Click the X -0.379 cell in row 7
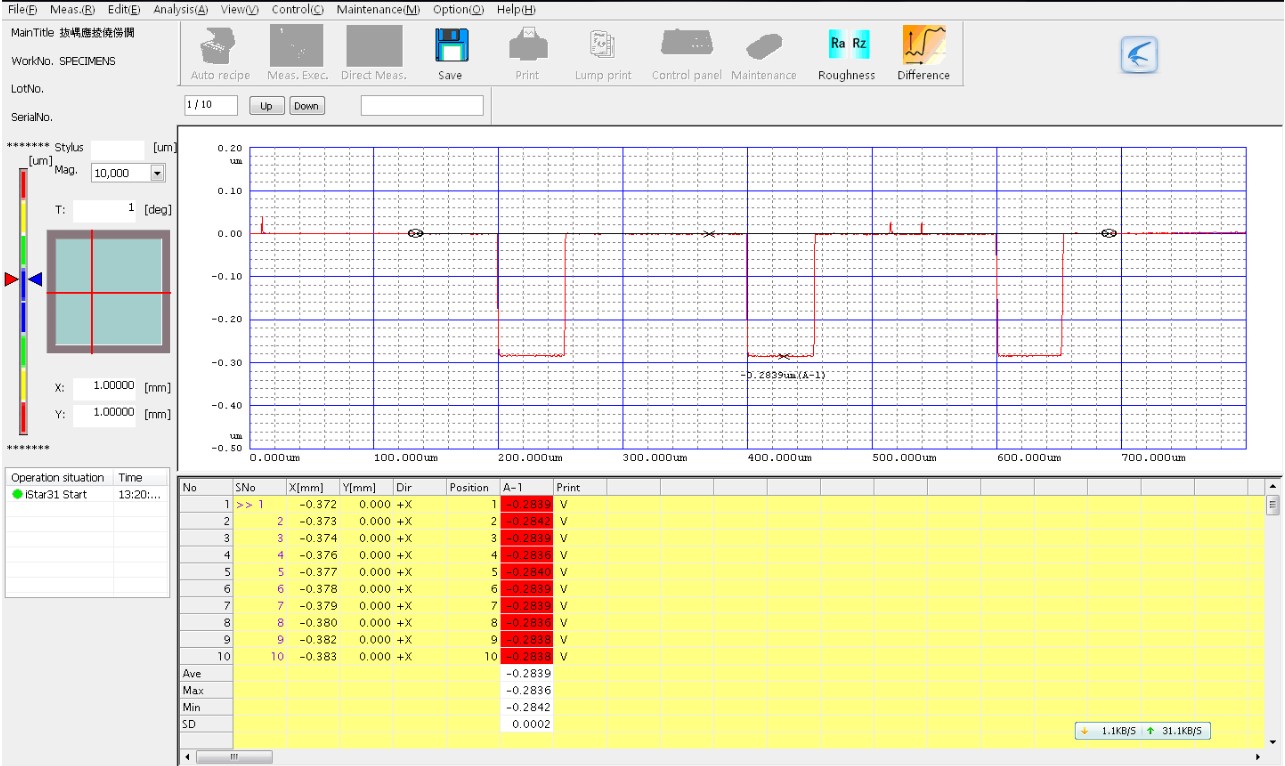 pos(314,606)
